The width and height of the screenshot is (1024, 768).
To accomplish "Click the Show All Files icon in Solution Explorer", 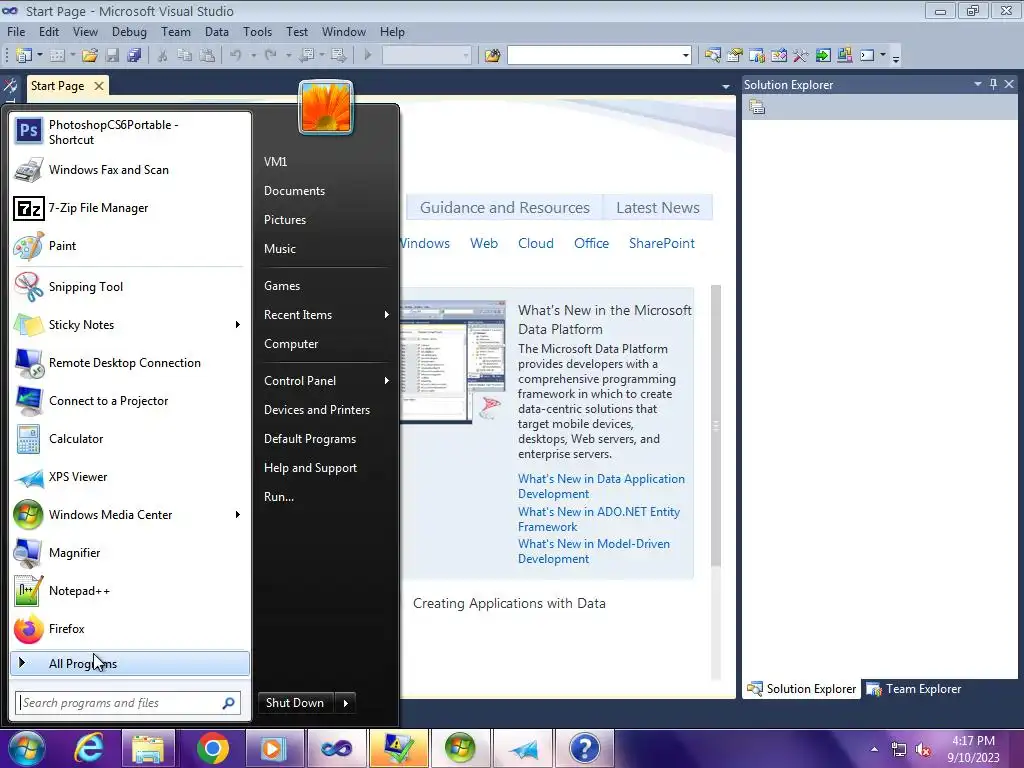I will (757, 107).
